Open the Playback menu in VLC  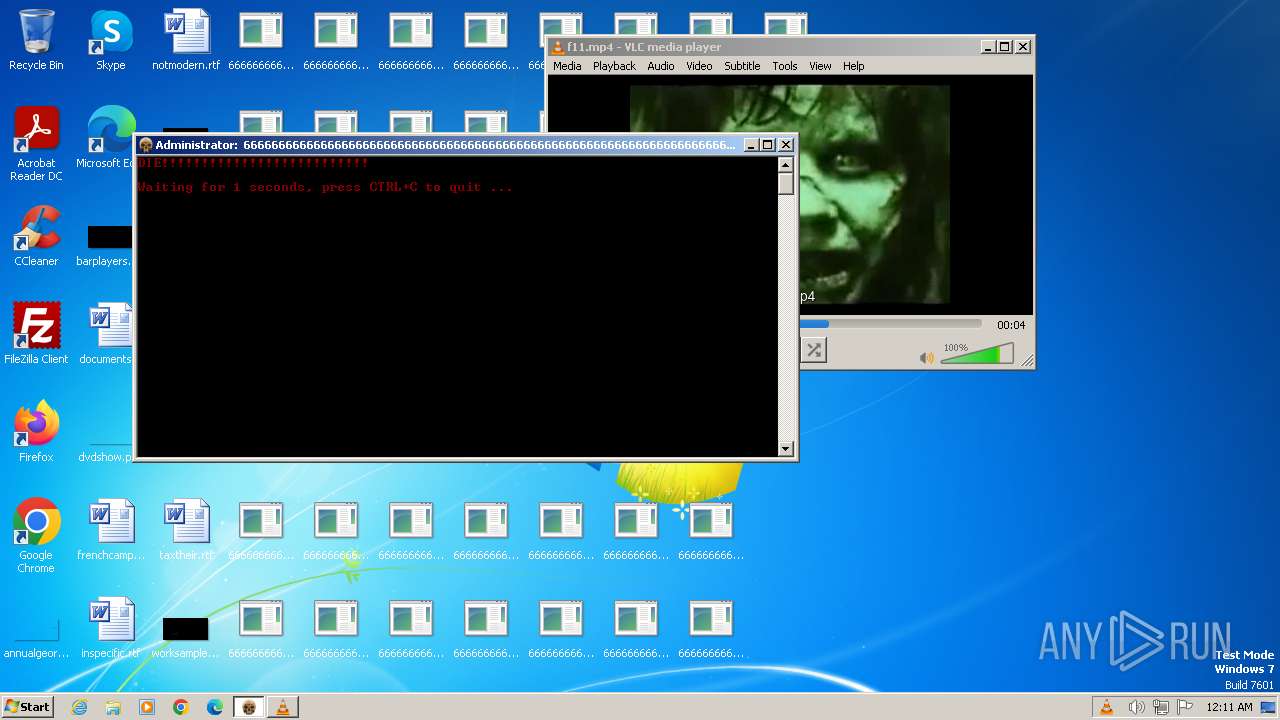tap(614, 66)
